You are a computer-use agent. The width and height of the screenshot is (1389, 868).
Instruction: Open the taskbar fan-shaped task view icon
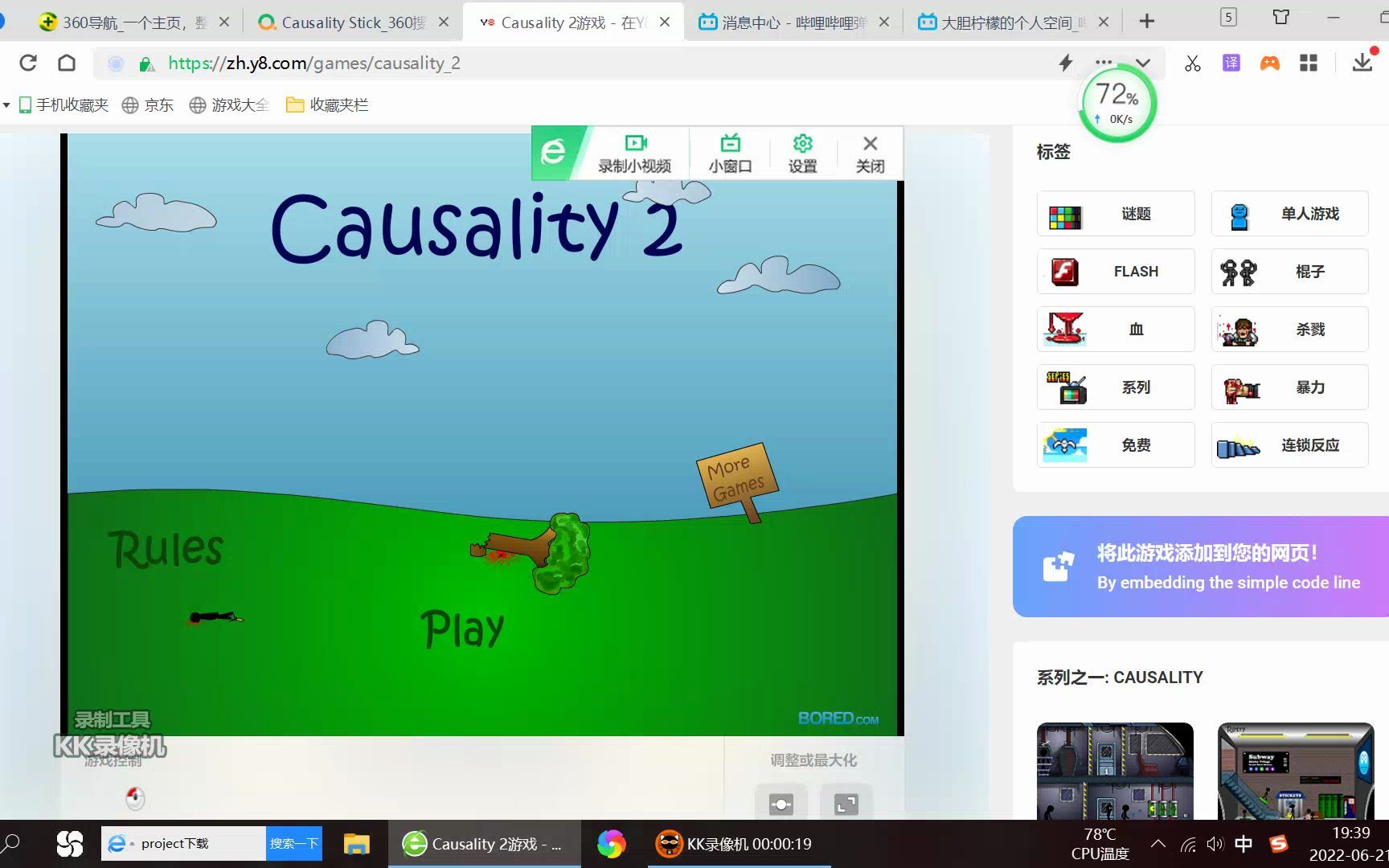click(x=70, y=844)
